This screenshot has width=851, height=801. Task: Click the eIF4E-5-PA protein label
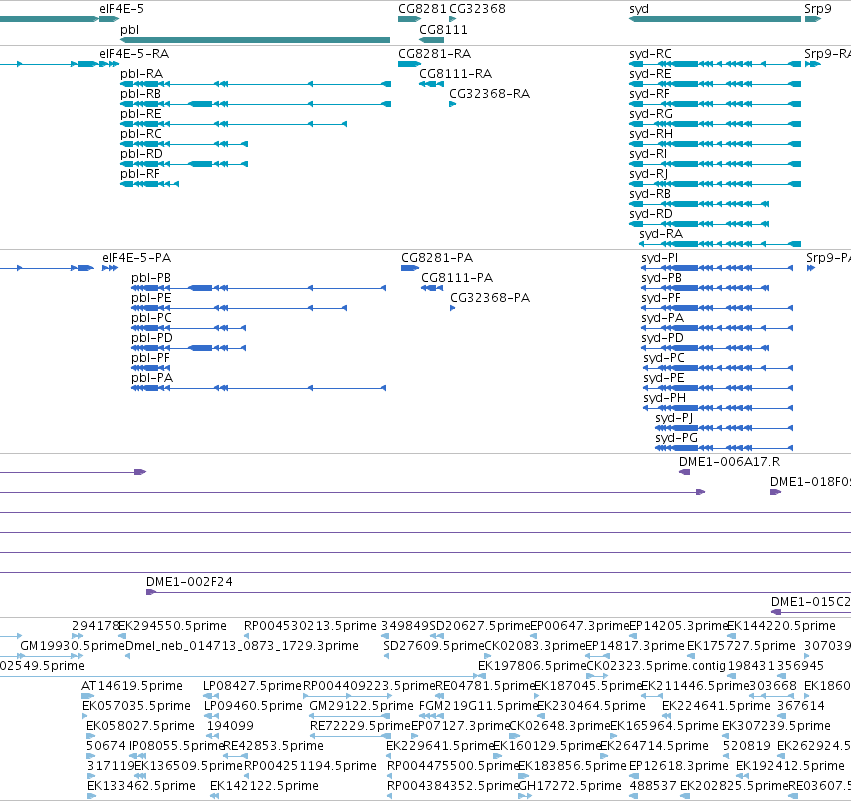click(x=136, y=257)
